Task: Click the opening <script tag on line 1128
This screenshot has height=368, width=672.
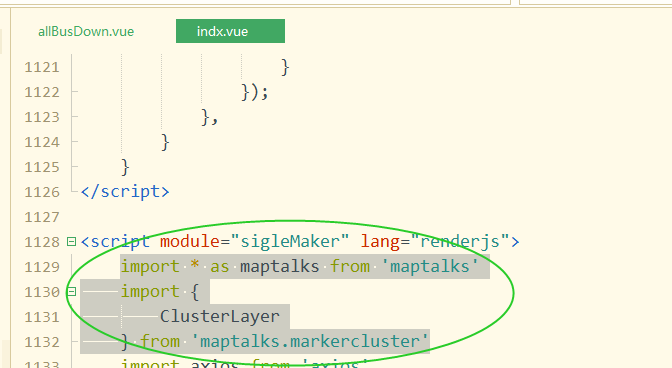Action: [115, 242]
